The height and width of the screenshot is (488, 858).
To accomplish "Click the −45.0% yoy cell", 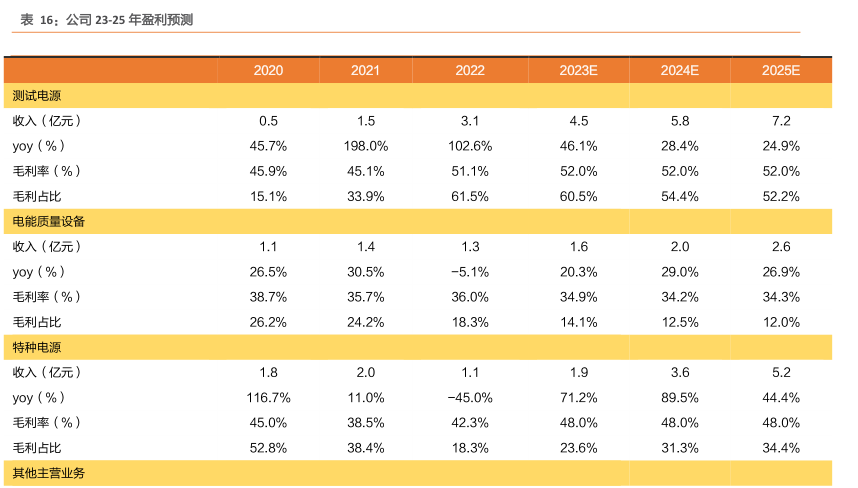I will click(470, 398).
